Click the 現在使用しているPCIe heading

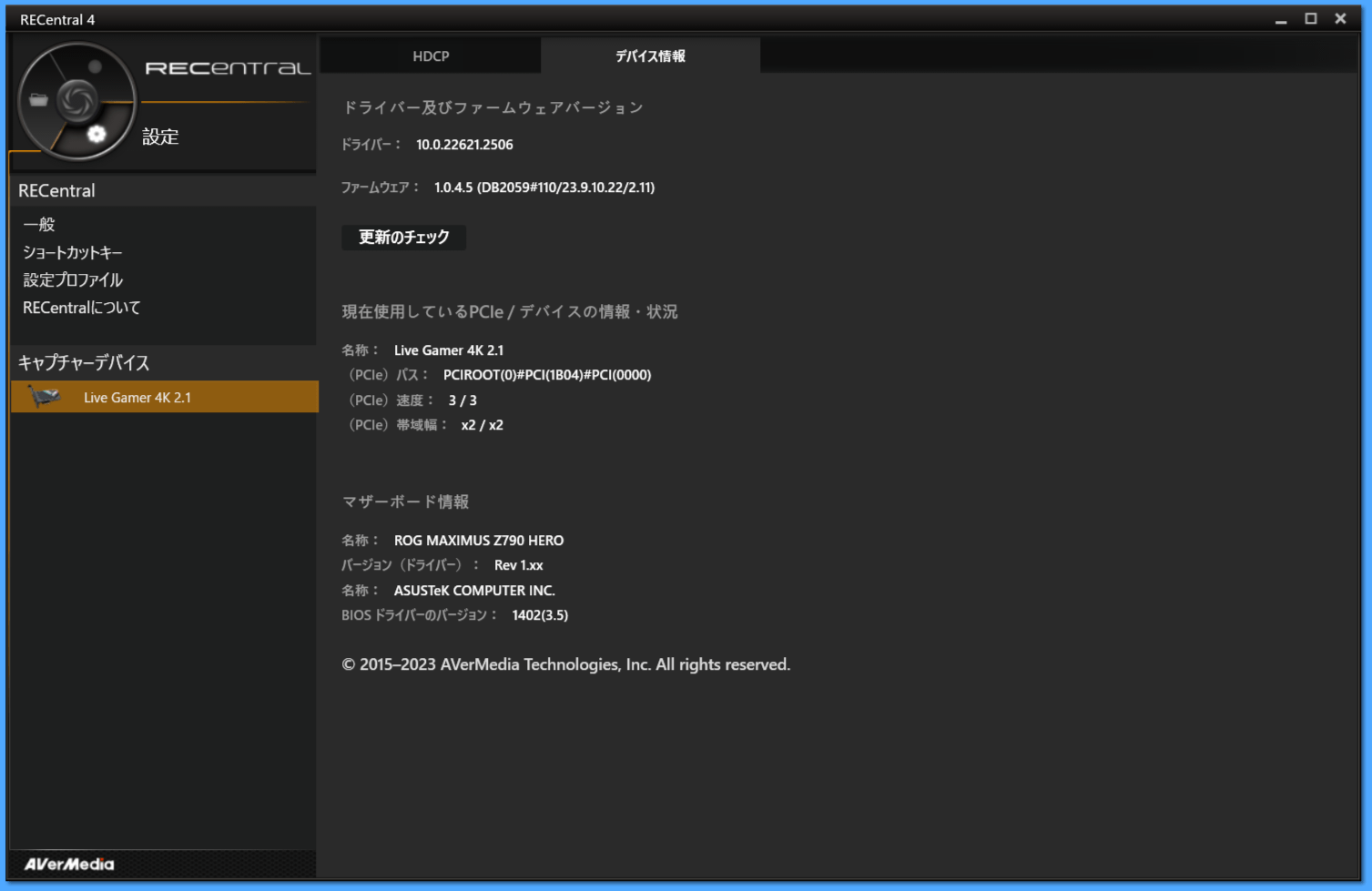pyautogui.click(x=510, y=311)
